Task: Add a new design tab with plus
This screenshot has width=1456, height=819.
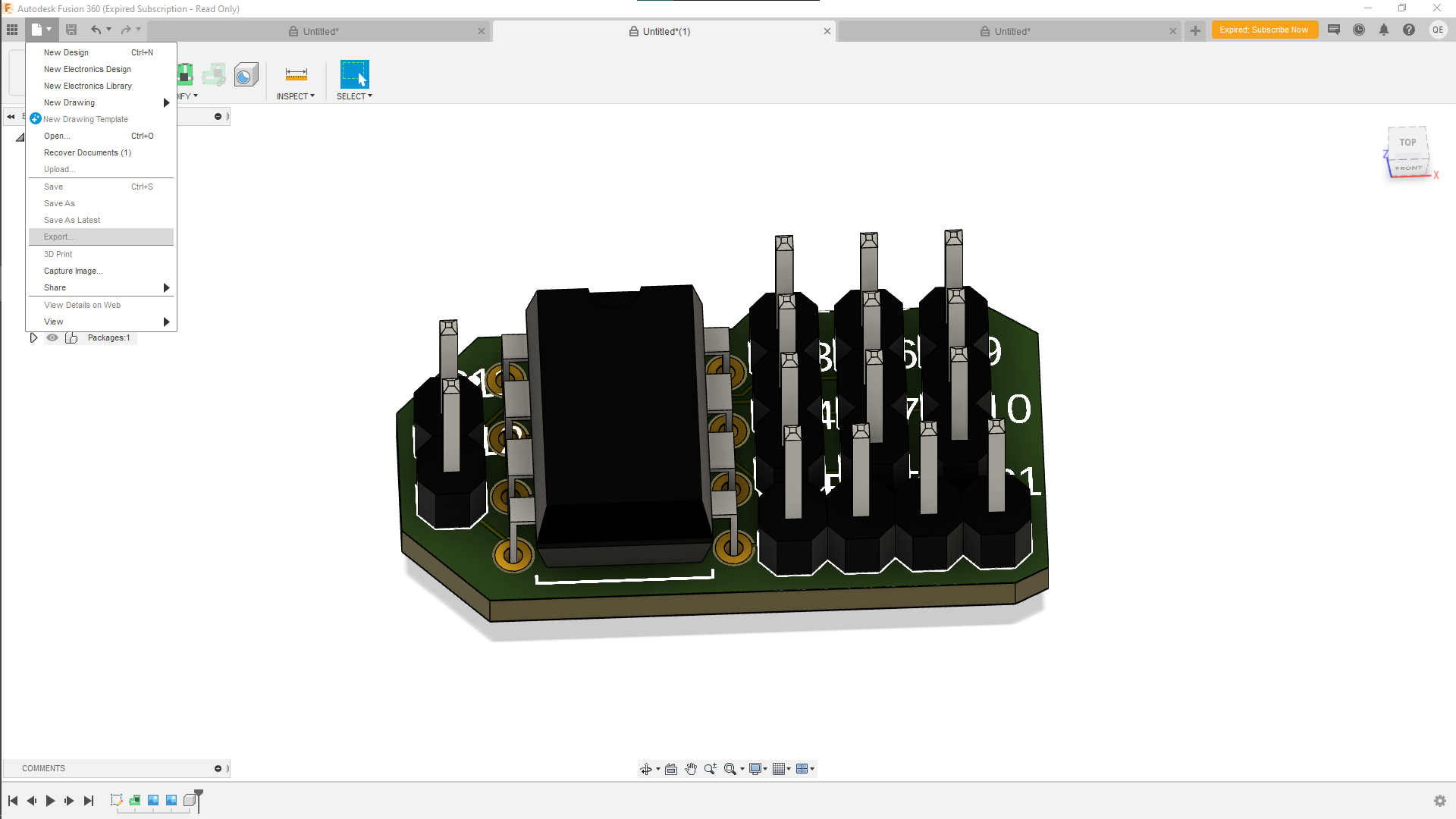Action: coord(1195,30)
